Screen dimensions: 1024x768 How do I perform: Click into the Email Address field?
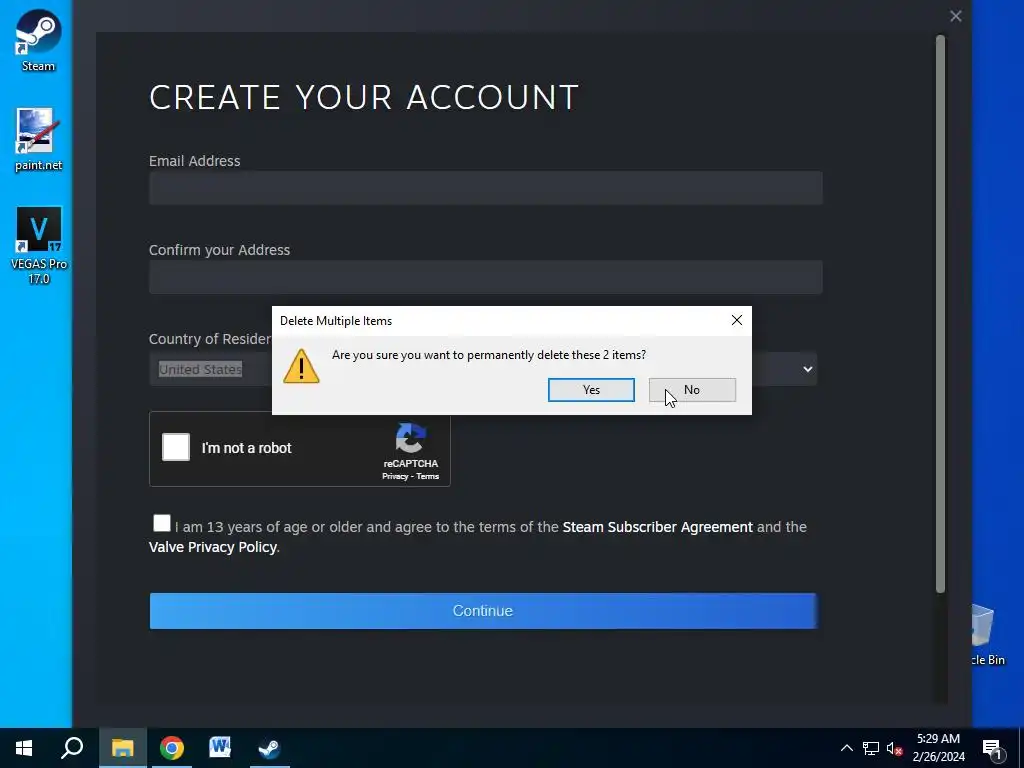point(485,188)
